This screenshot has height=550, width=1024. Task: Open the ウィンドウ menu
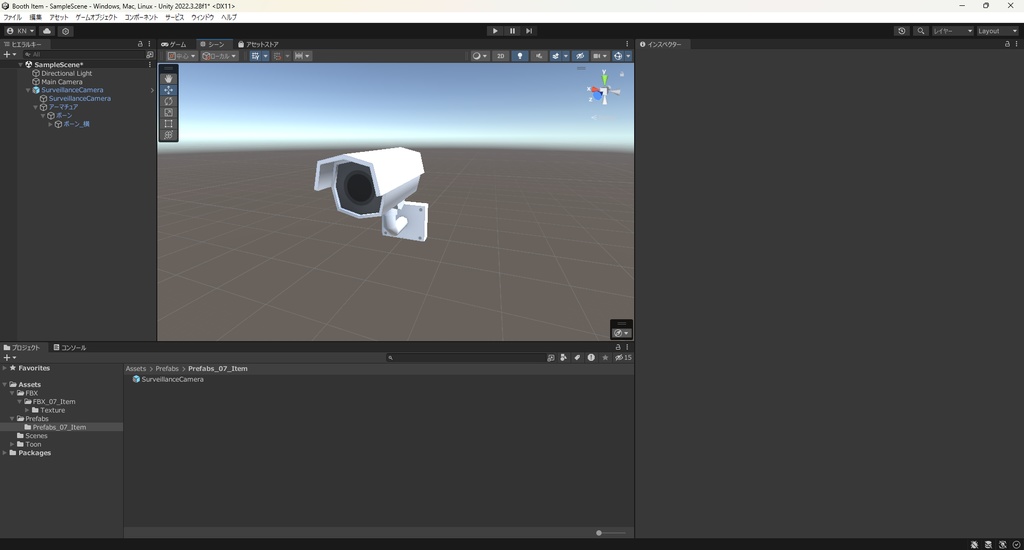coord(202,17)
